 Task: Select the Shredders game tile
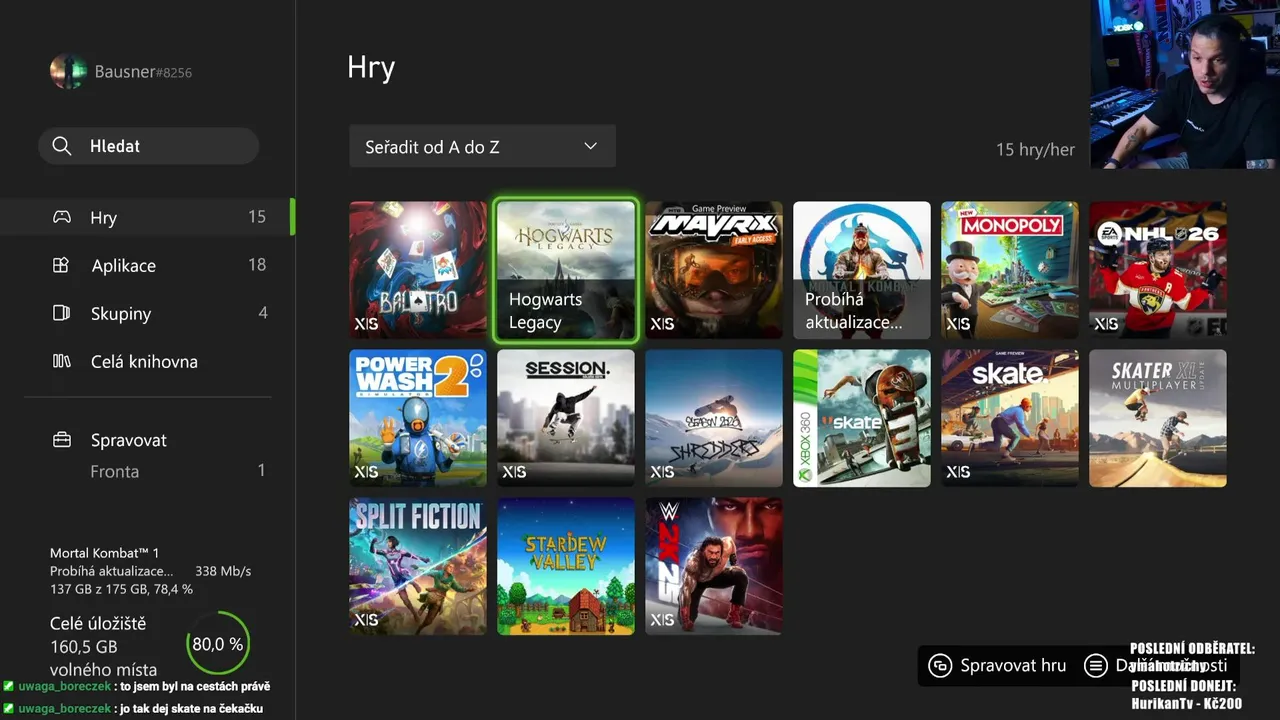pos(714,418)
